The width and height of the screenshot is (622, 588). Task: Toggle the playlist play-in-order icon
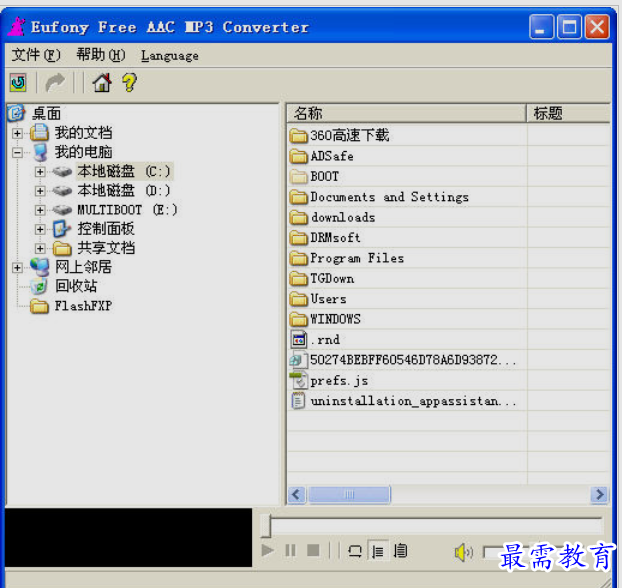[377, 551]
